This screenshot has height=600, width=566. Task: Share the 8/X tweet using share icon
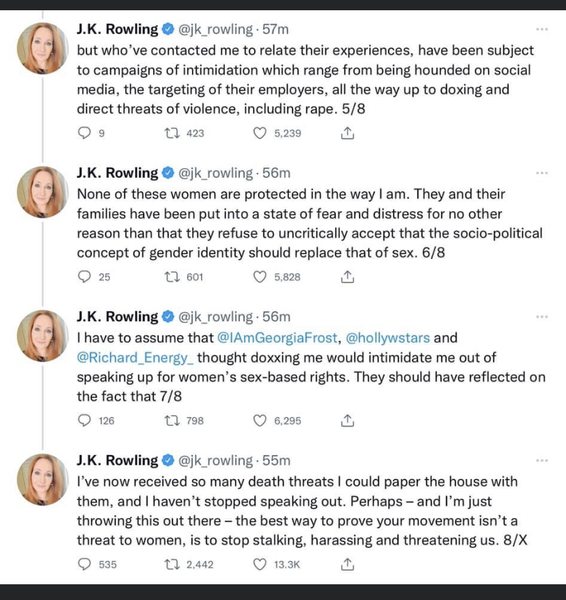click(347, 564)
